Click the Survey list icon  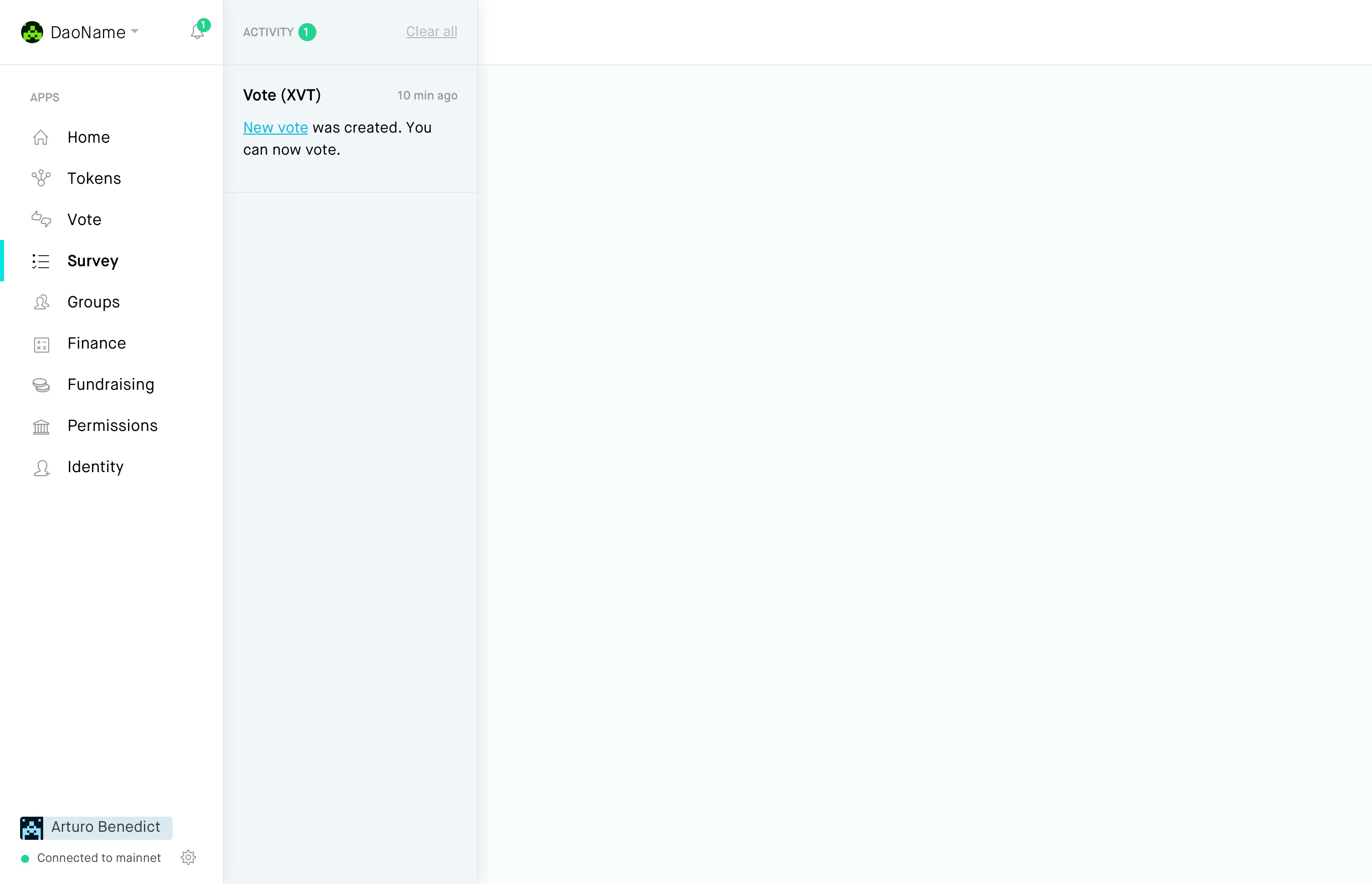pos(41,261)
